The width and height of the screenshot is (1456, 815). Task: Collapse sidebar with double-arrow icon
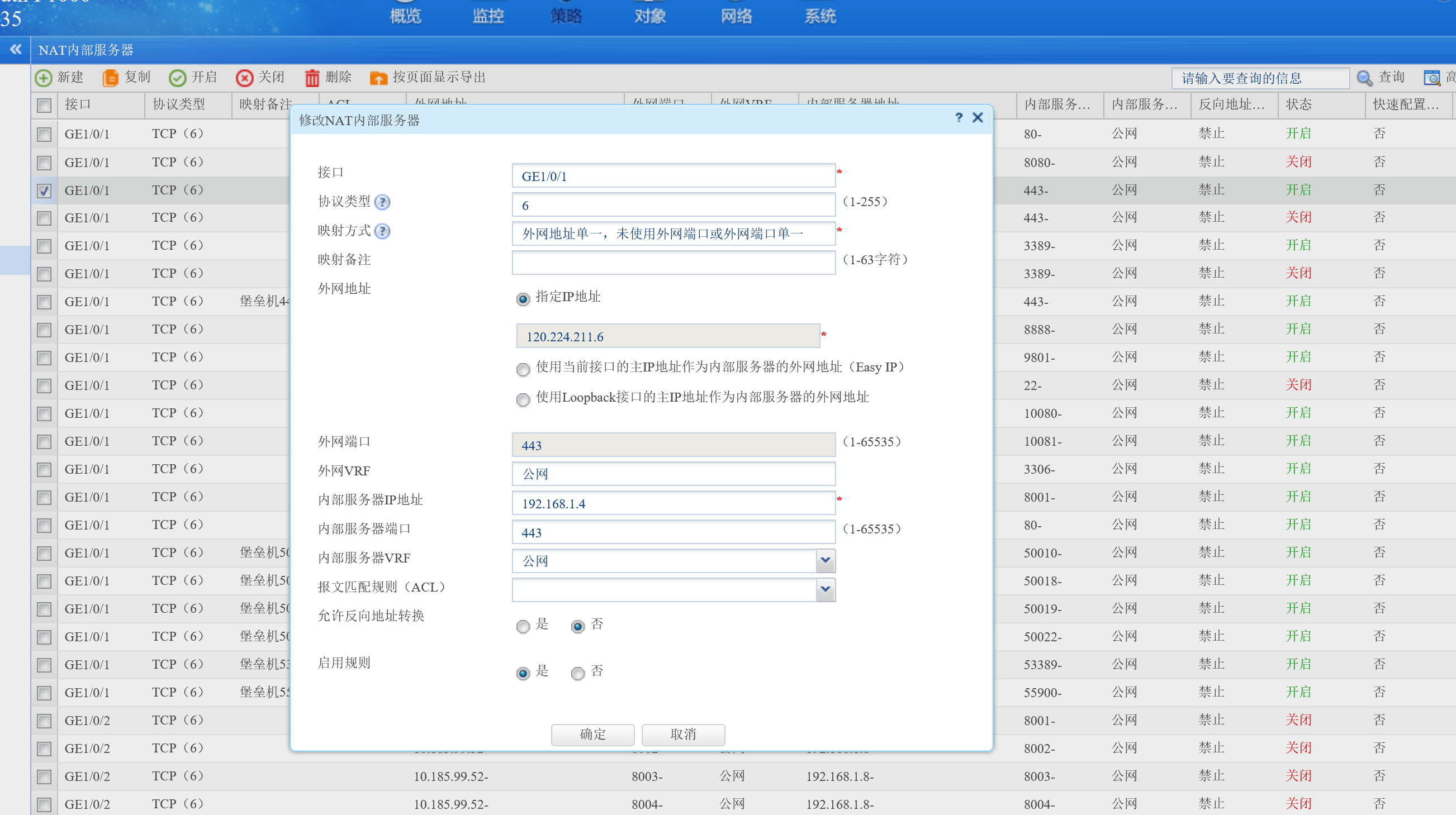[x=15, y=50]
